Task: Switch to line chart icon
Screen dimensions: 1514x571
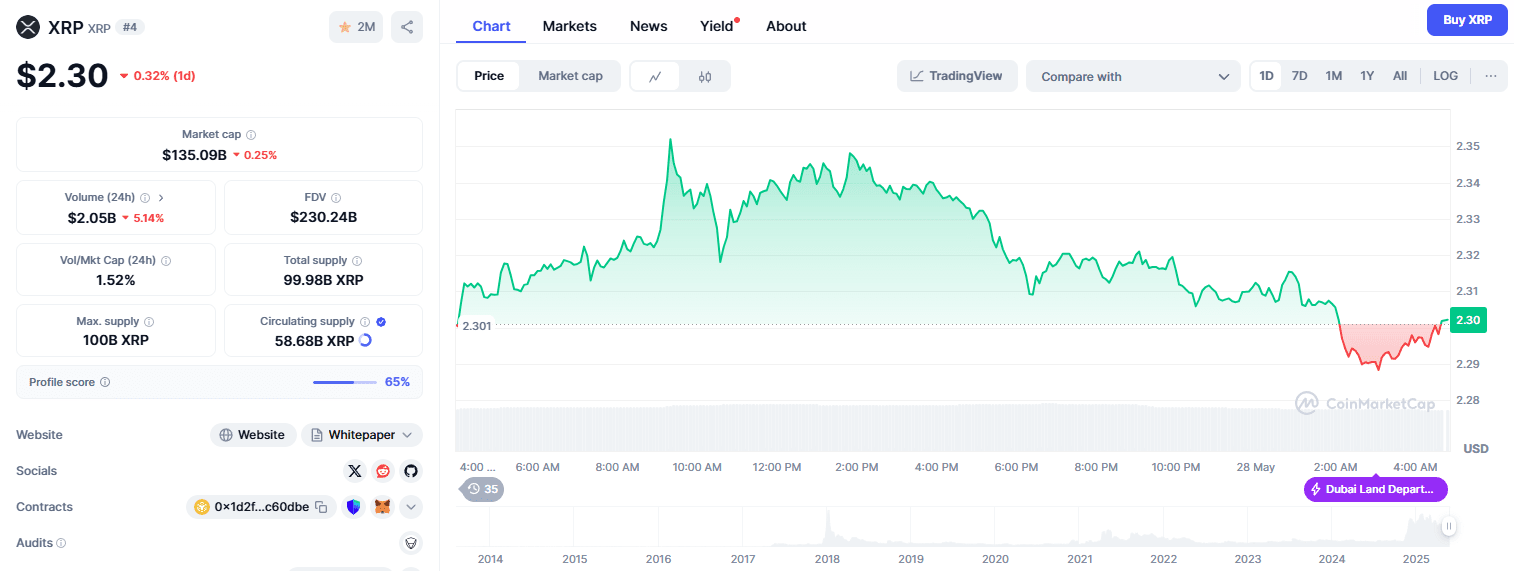Action: point(655,76)
